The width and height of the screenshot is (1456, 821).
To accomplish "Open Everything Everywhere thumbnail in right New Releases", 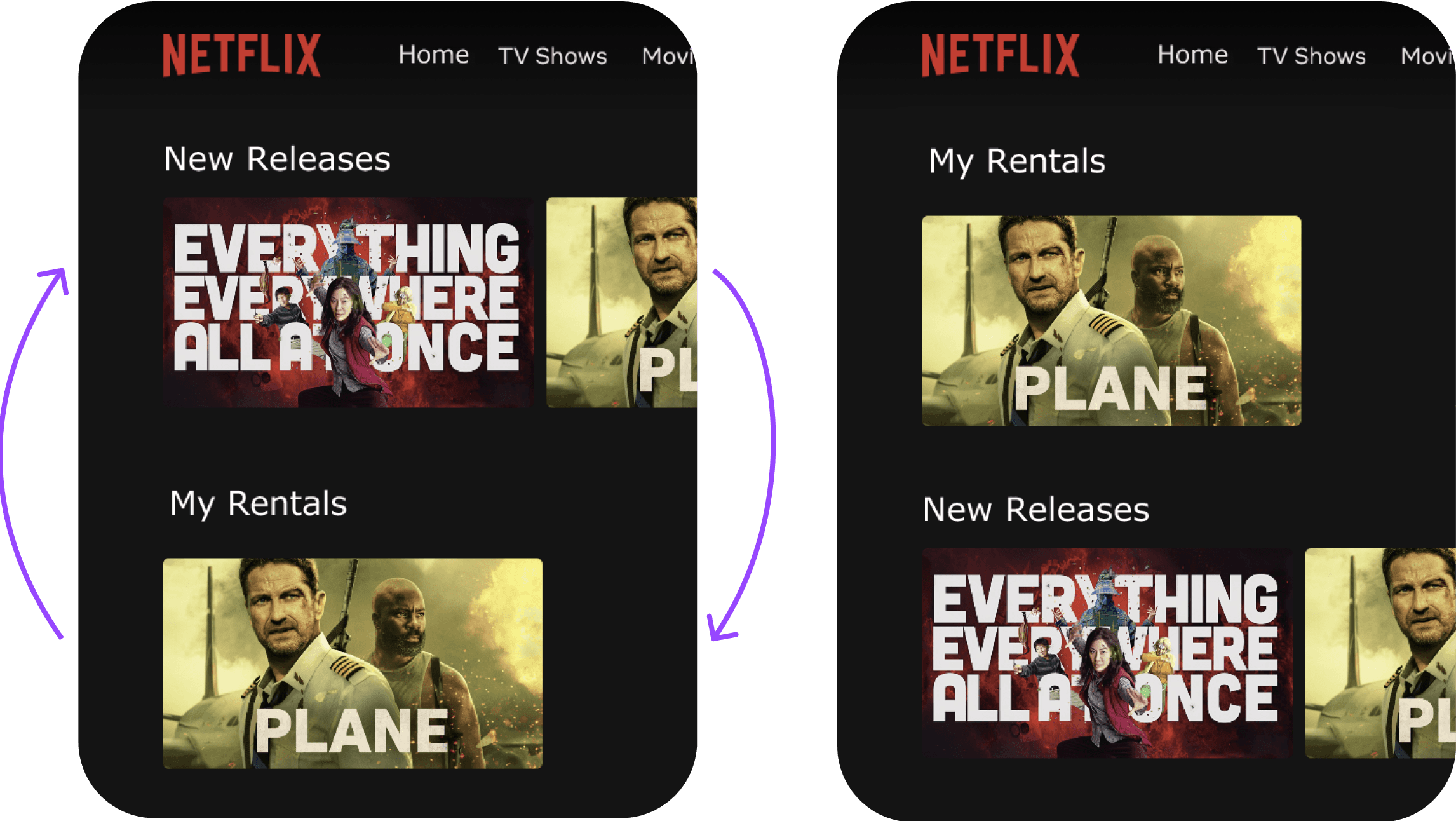I will 1107,653.
